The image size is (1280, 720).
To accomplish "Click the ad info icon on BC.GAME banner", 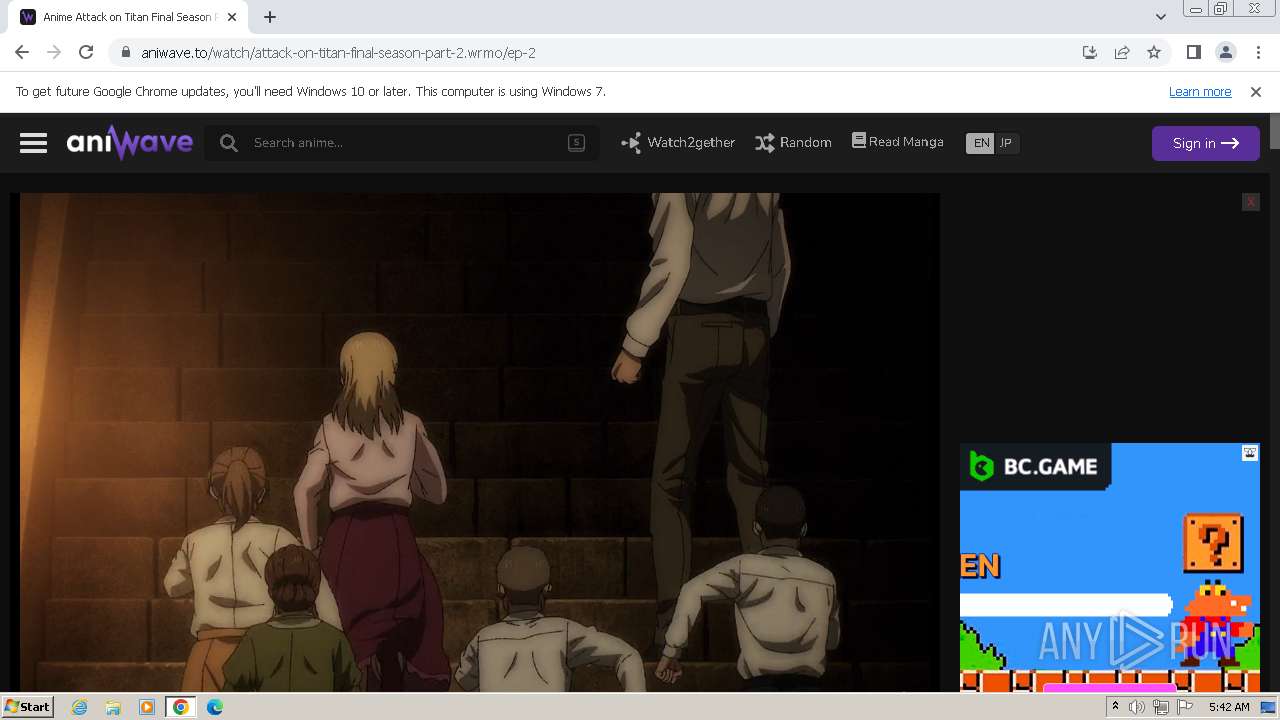I will click(1250, 453).
